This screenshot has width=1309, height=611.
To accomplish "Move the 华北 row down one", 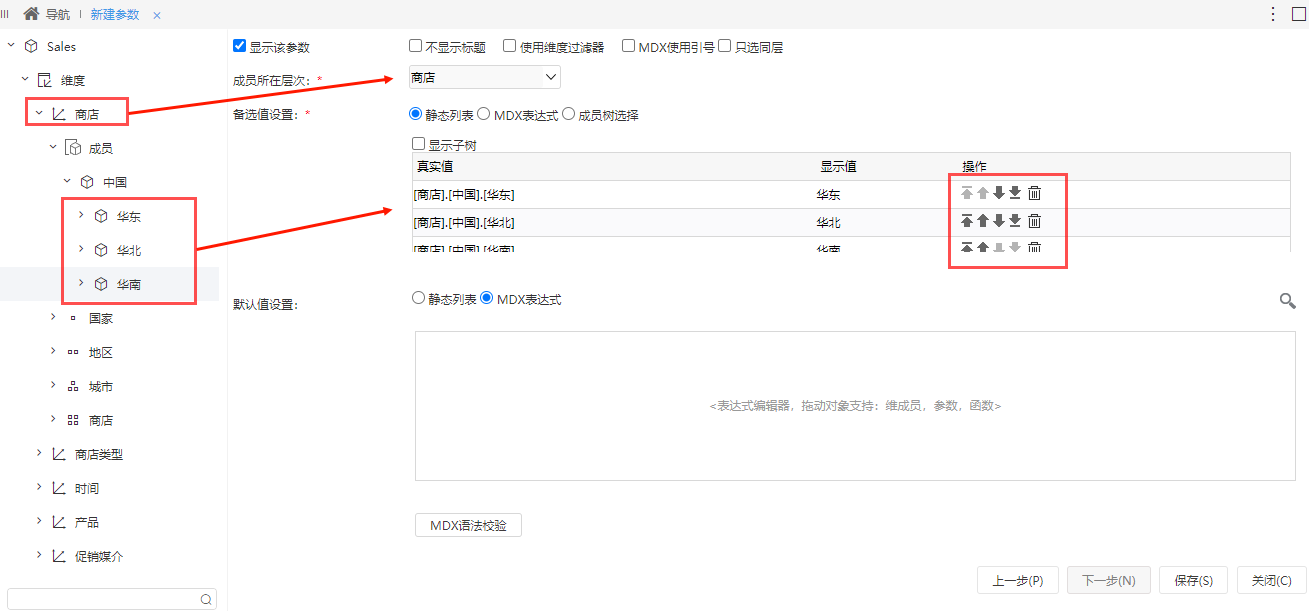I will coord(999,221).
